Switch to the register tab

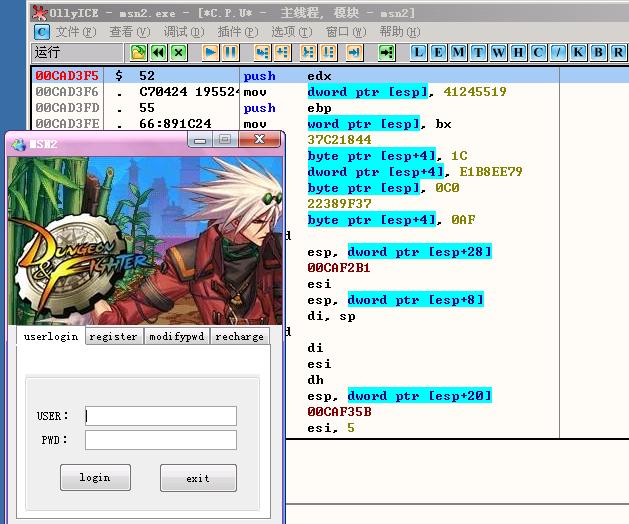tap(114, 336)
